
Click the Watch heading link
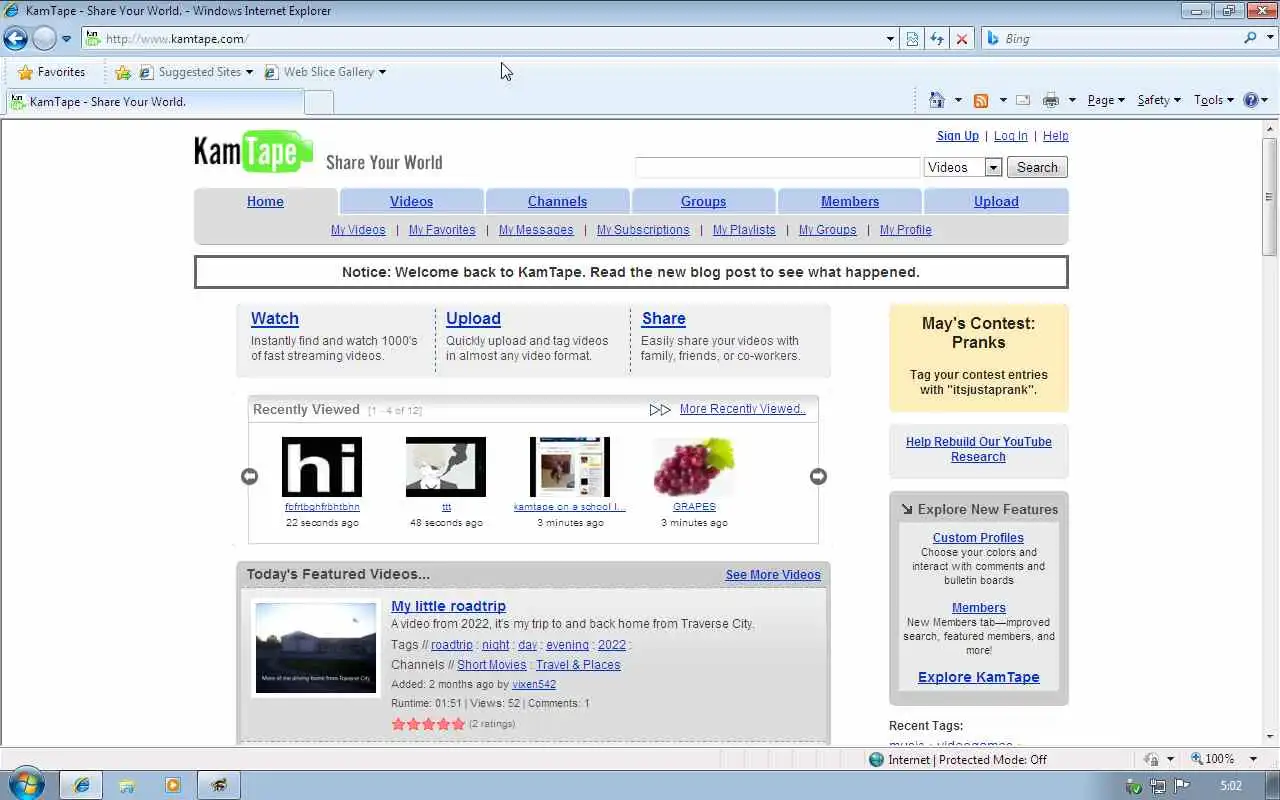[x=274, y=318]
